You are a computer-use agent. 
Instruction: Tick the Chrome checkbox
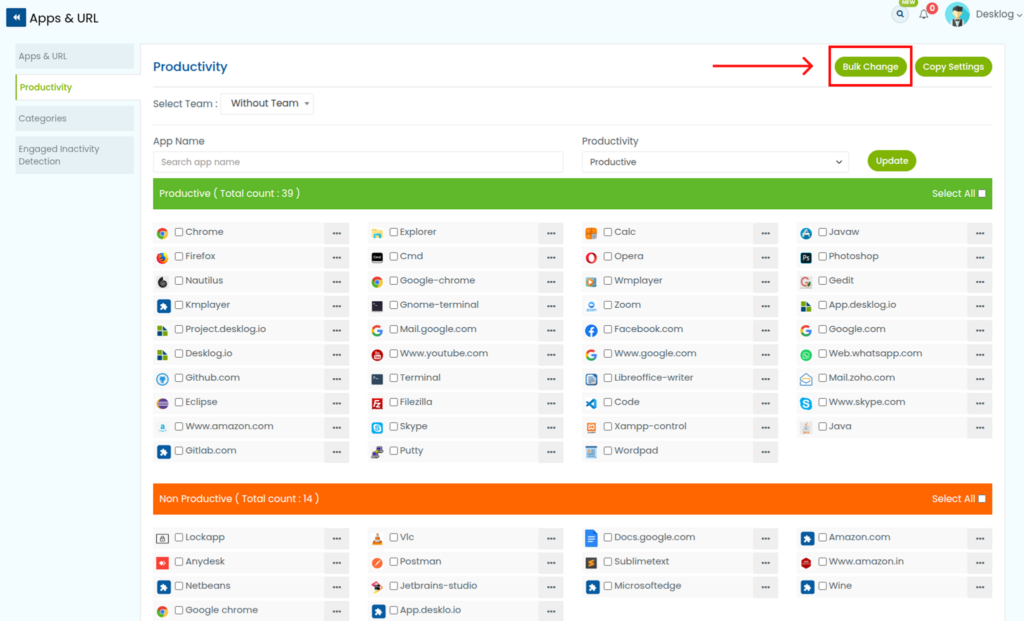point(179,232)
